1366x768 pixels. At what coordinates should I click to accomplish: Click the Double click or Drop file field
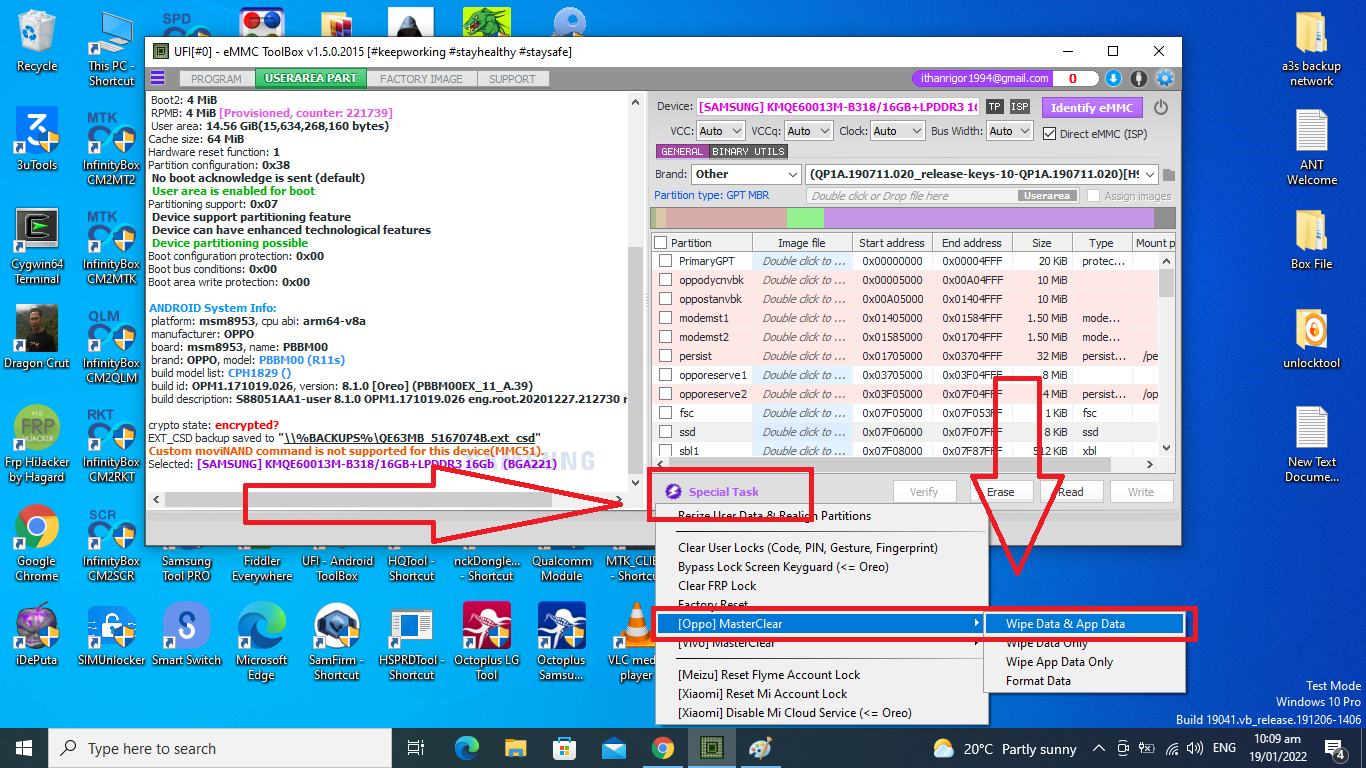(x=943, y=196)
